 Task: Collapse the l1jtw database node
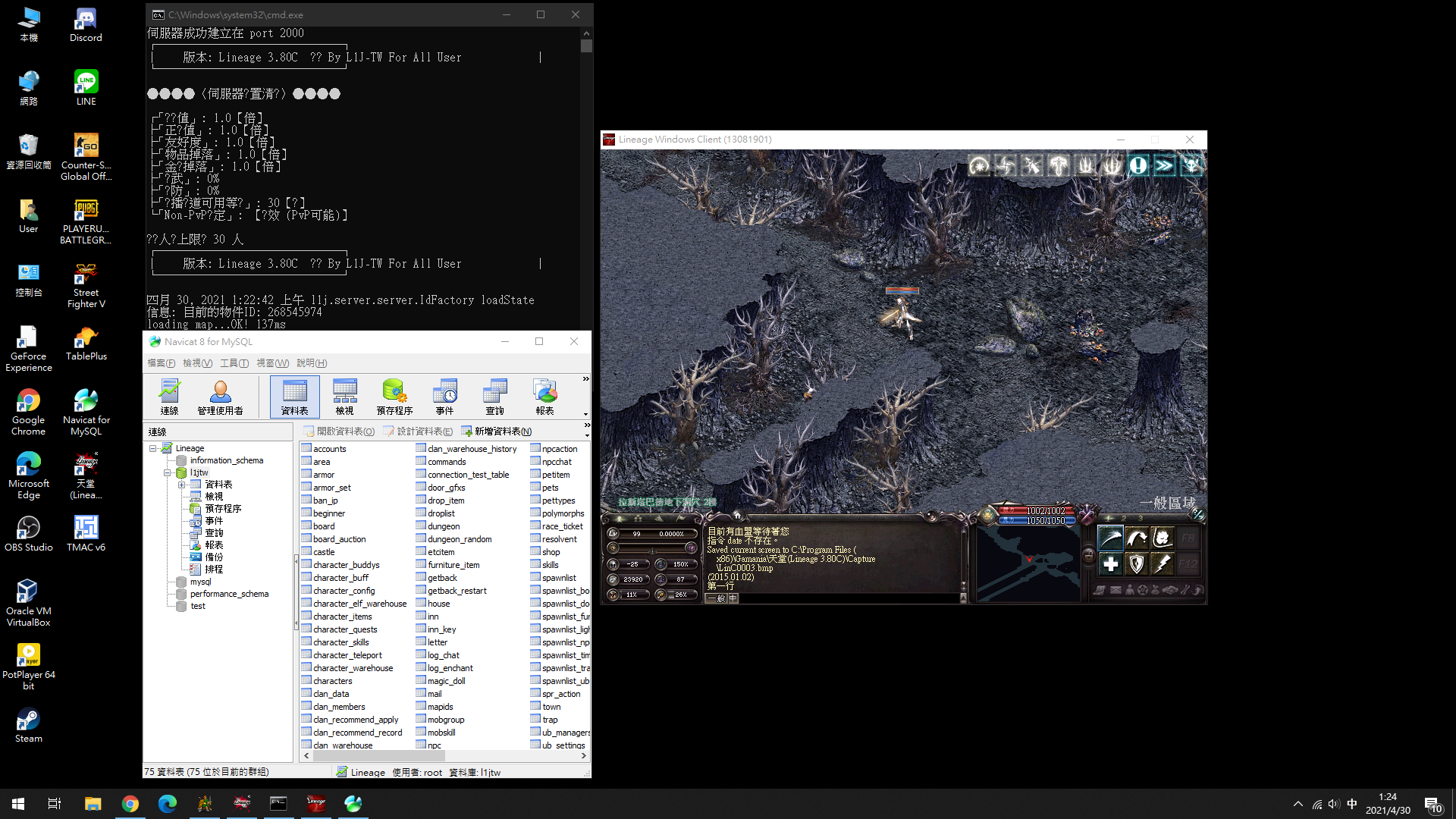coord(168,472)
